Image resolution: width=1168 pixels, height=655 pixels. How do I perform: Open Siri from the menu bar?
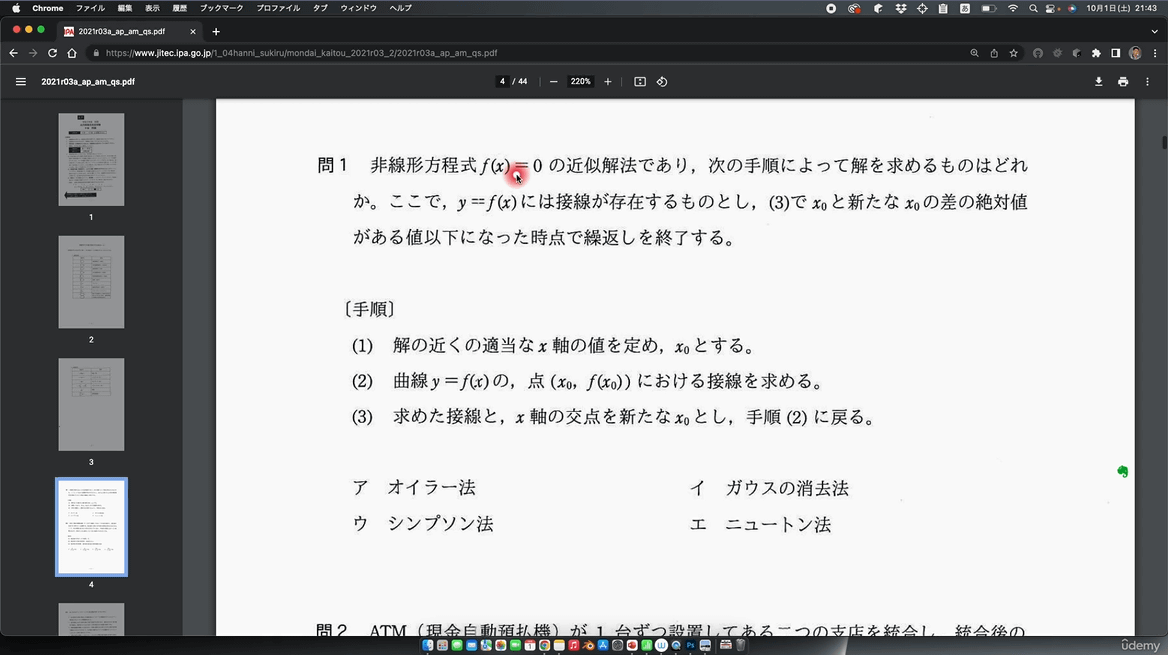click(x=1072, y=8)
